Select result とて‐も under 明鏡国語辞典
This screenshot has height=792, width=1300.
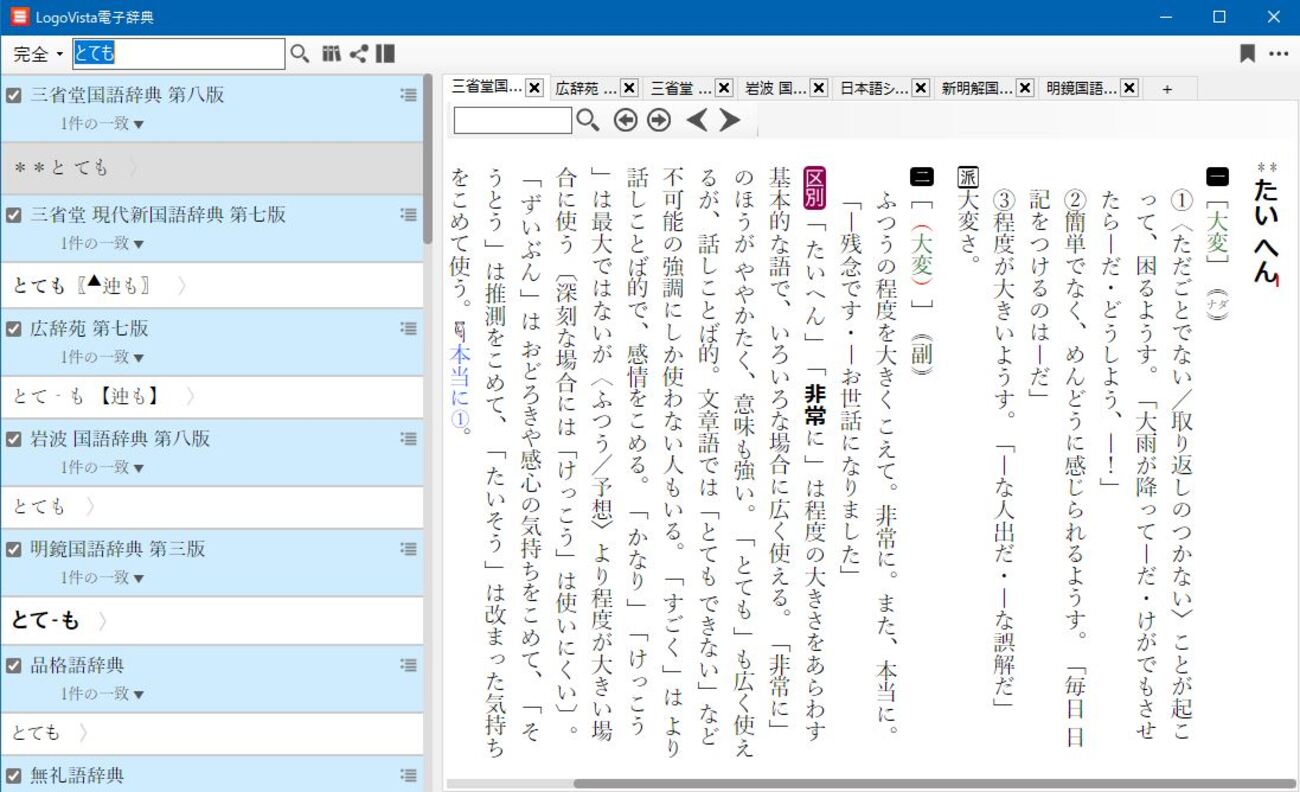(212, 621)
